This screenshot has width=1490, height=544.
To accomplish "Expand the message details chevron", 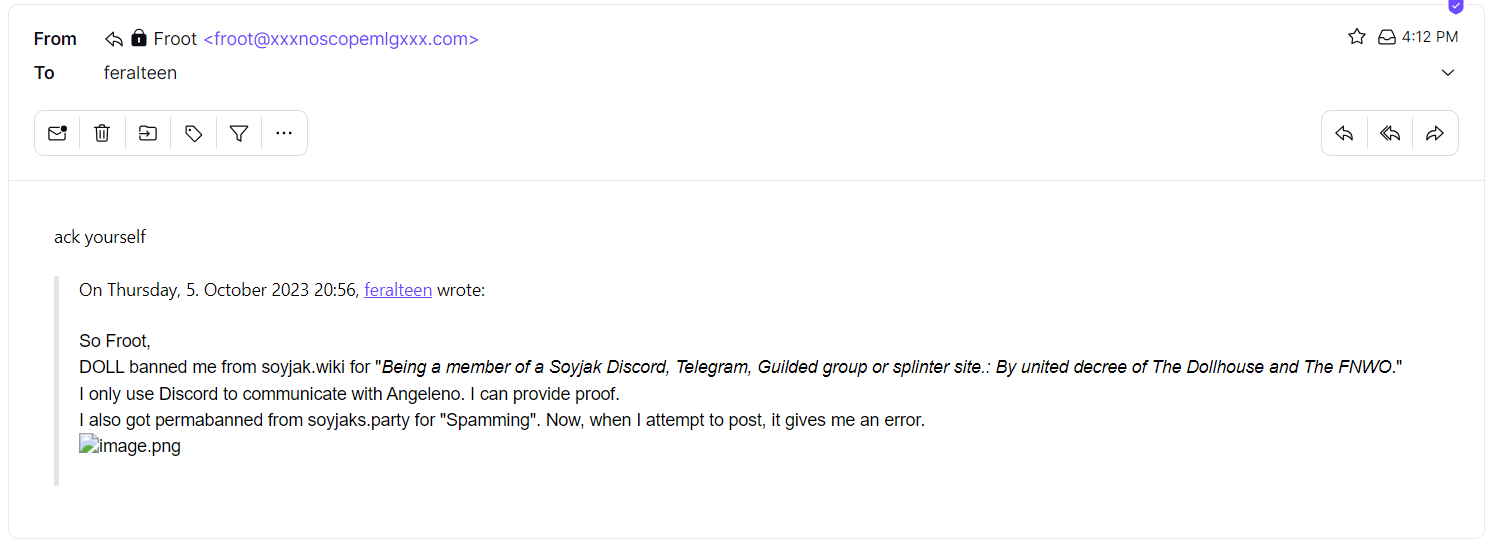I will click(1448, 73).
